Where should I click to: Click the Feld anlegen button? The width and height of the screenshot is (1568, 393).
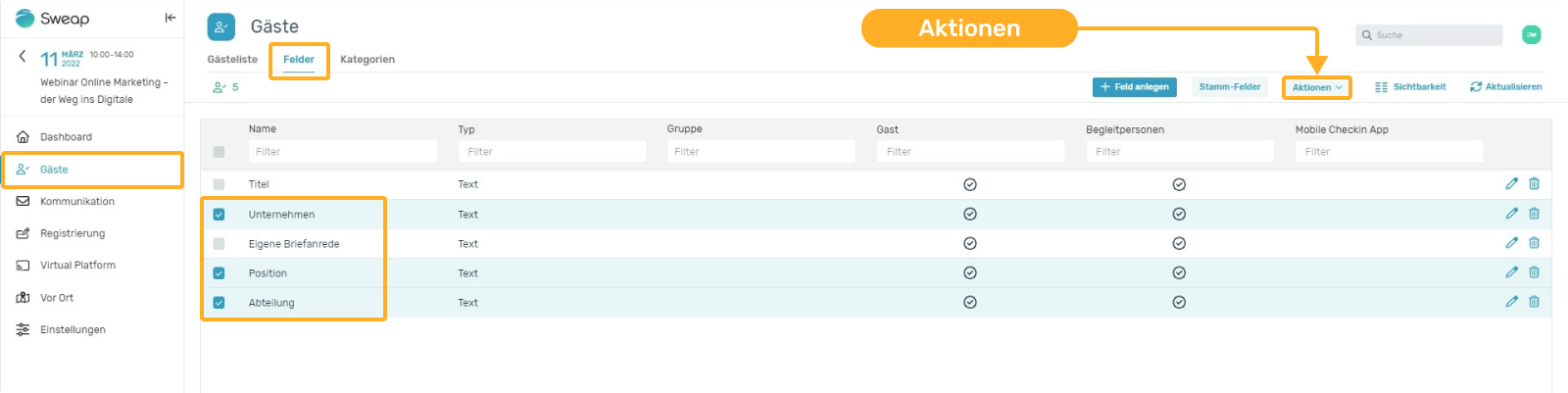click(x=1135, y=87)
